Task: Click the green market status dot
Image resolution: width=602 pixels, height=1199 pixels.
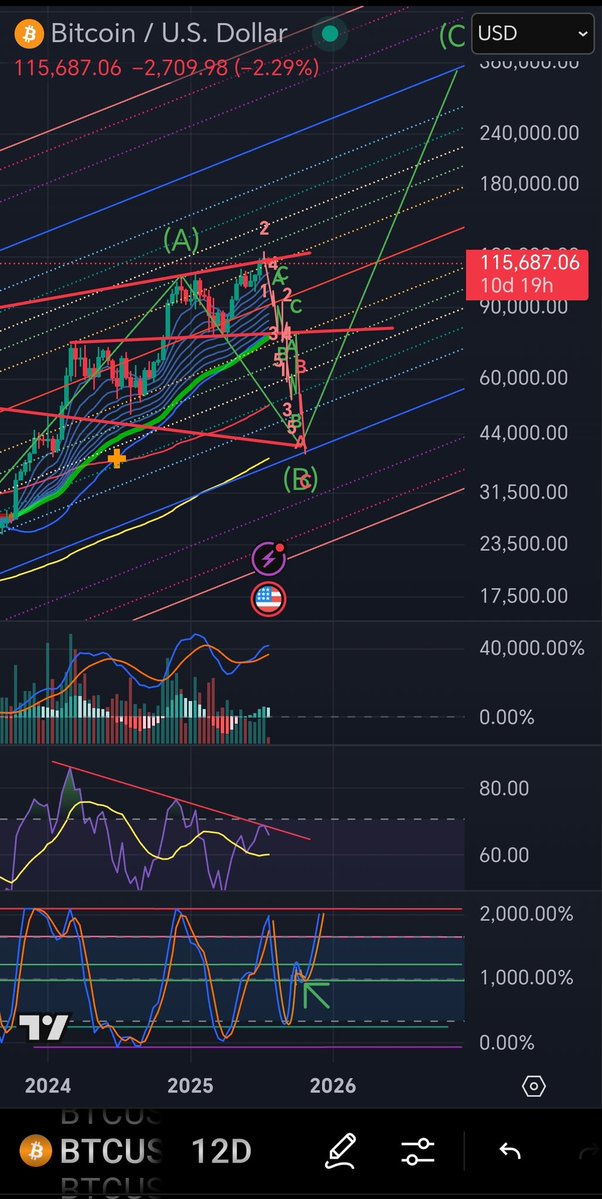Action: [330, 33]
